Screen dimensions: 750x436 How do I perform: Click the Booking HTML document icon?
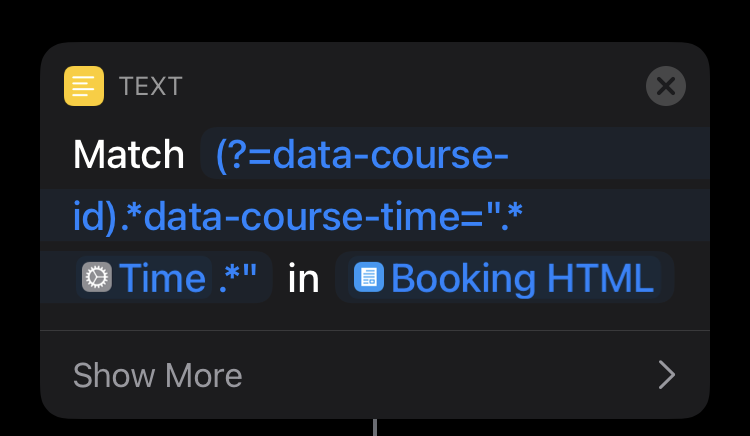tap(368, 278)
